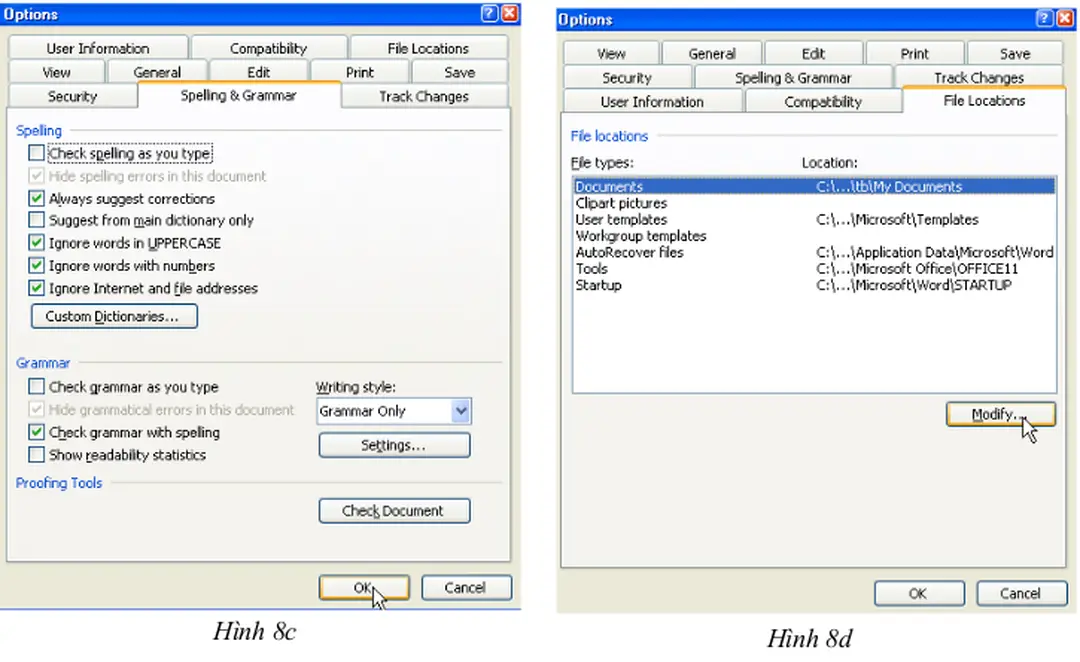
Task: Click the help icon in right Options dialog
Action: point(1045,19)
